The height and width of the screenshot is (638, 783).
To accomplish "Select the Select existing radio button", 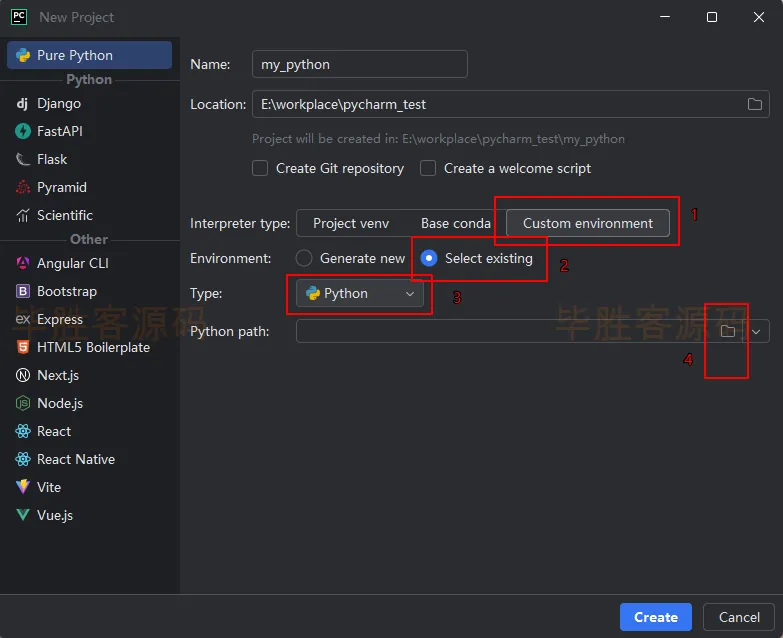I will tap(428, 258).
